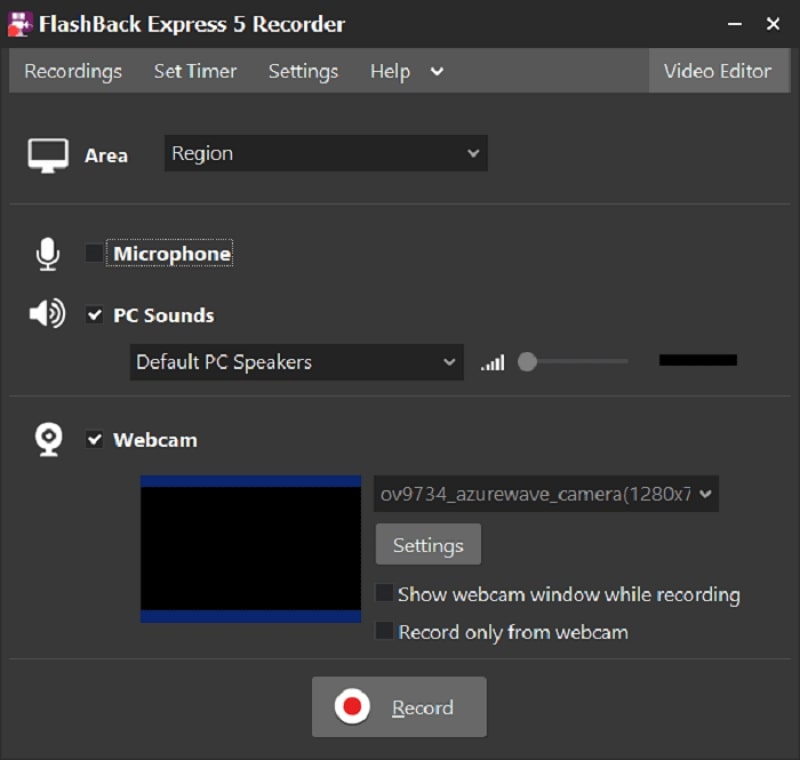The width and height of the screenshot is (800, 760).
Task: Click the FlashBack logo in the title bar
Action: 20,22
